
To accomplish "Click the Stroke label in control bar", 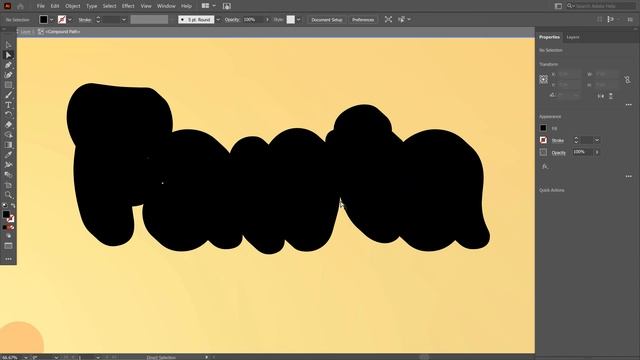I will 84,20.
